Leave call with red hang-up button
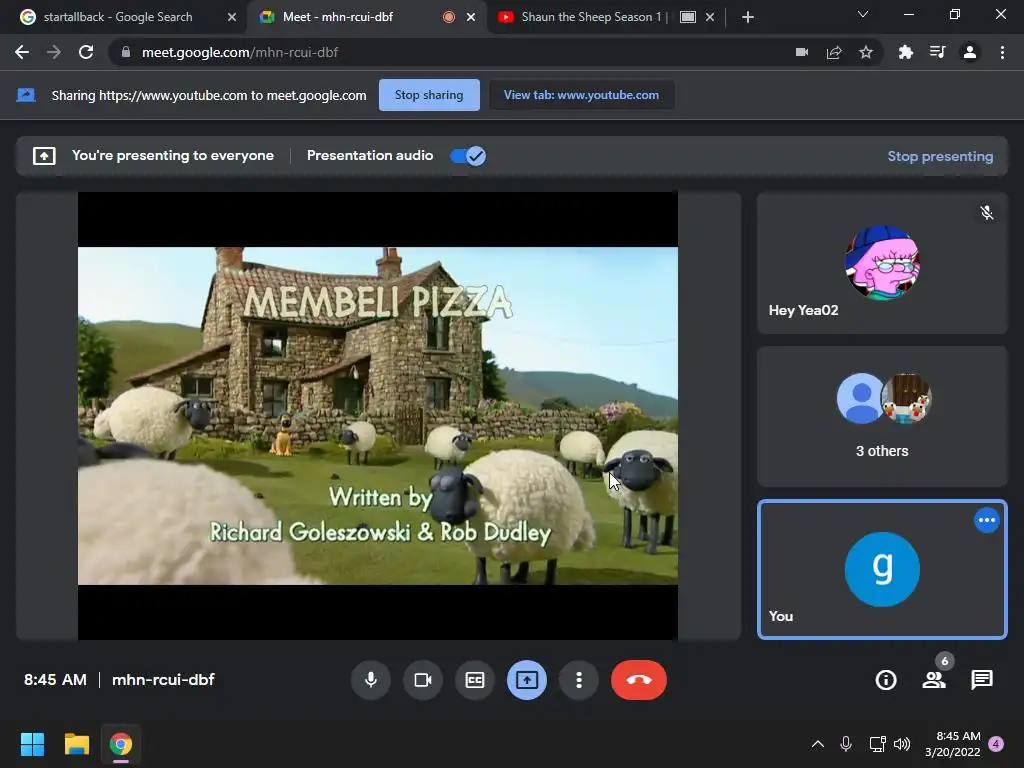Screen dimensions: 1024x768 639,680
